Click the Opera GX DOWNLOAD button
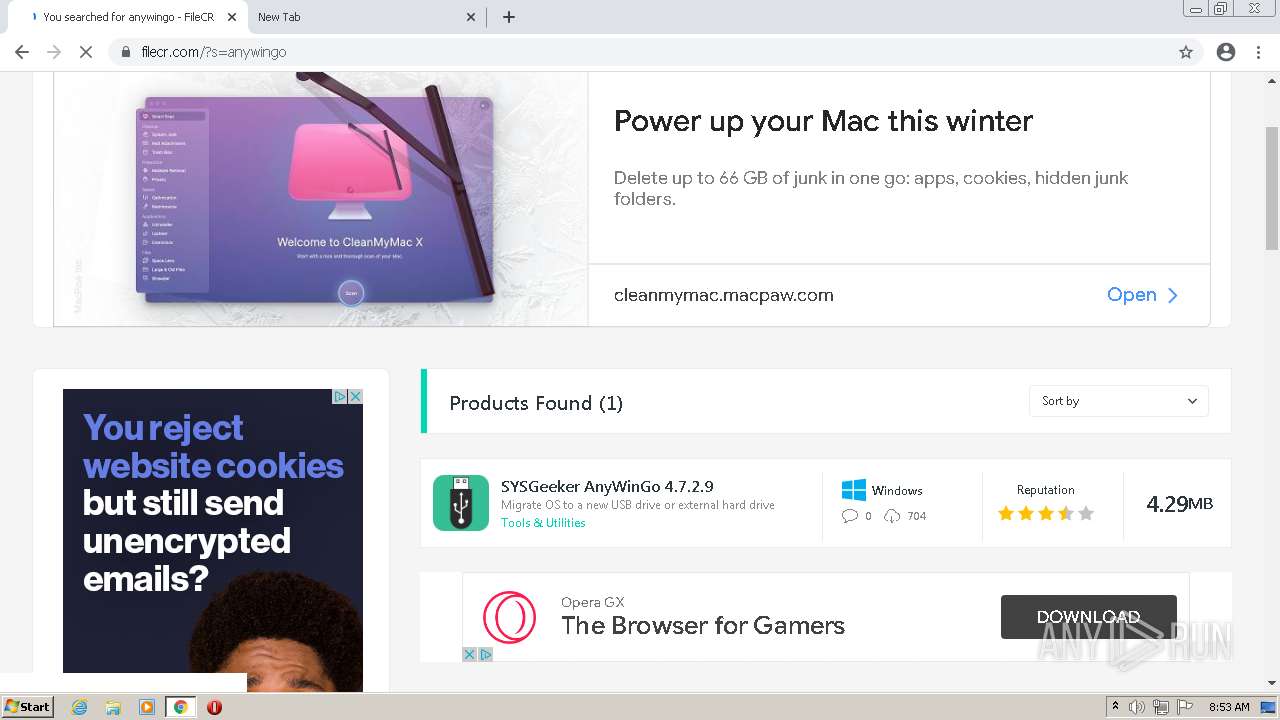The image size is (1280, 720). pyautogui.click(x=1089, y=617)
